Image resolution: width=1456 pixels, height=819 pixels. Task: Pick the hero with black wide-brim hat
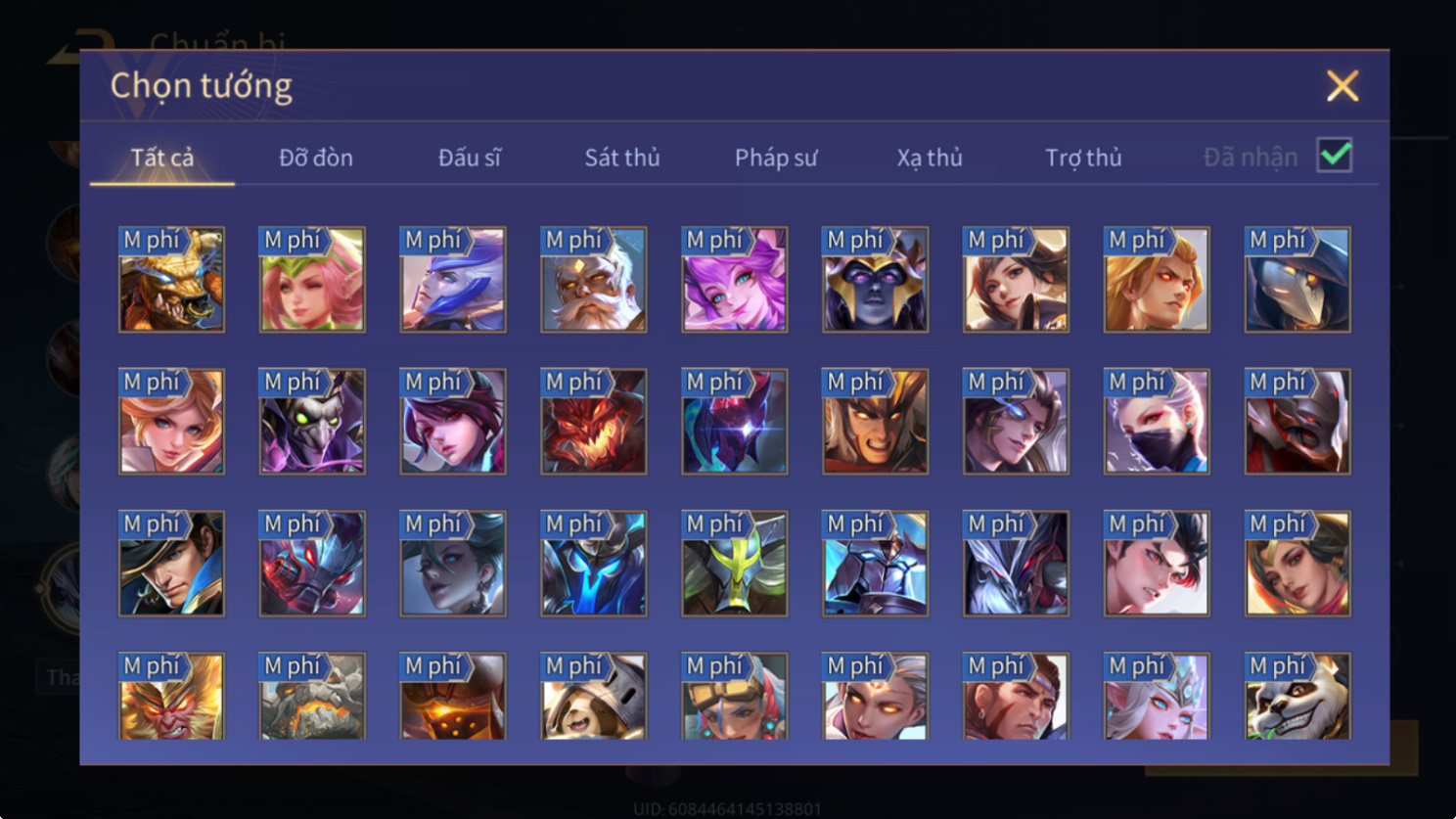point(171,564)
